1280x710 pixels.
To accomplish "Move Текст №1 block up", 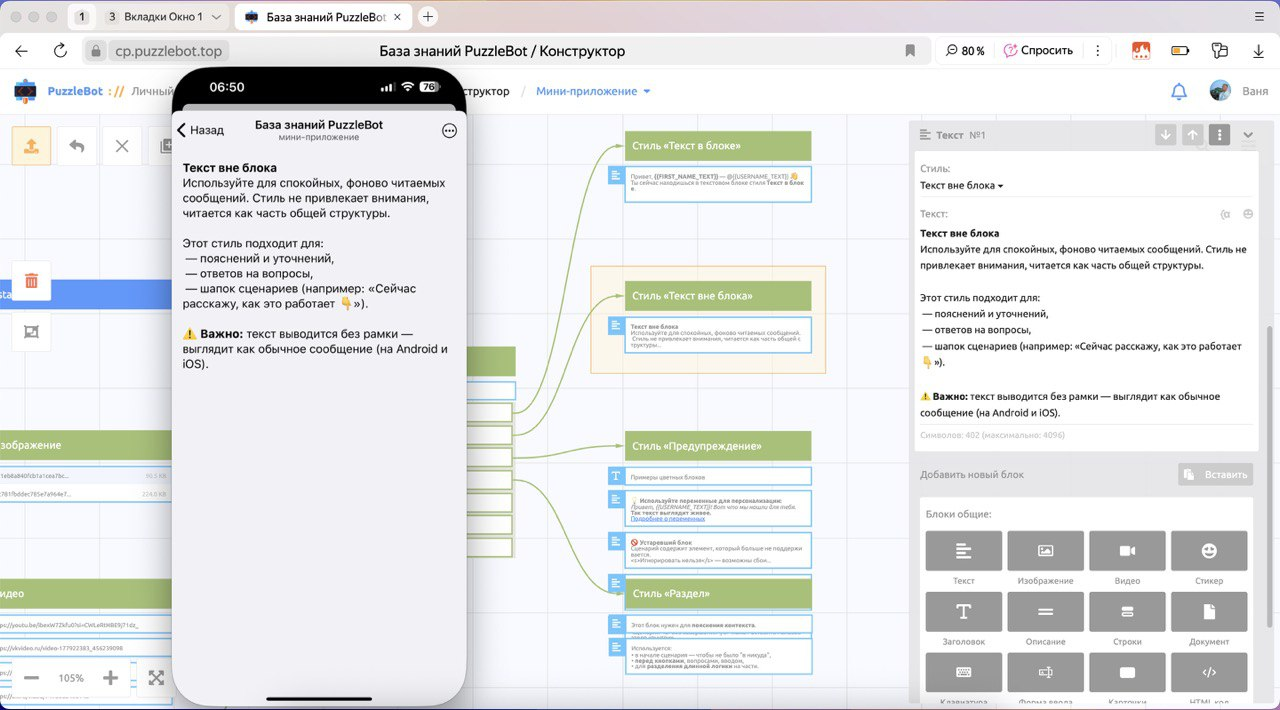I will coord(1192,135).
